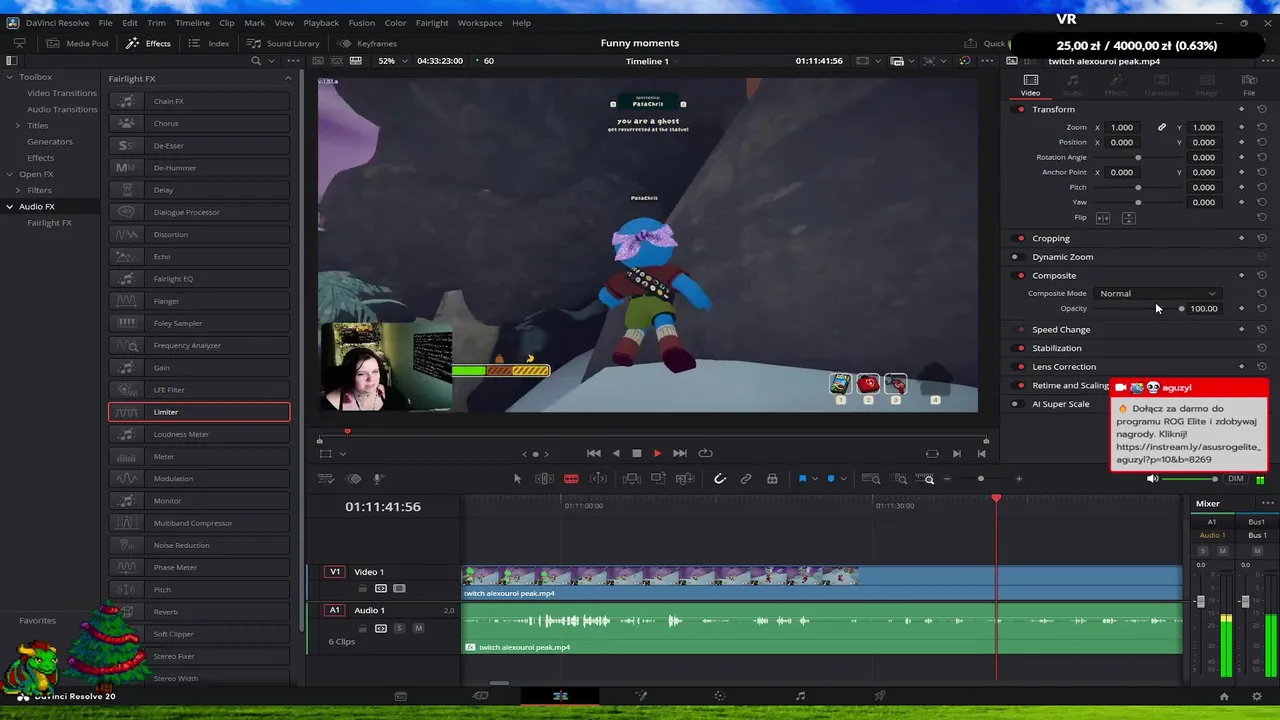Jump to the first frame
Screen dimensions: 1280x720
(x=594, y=453)
